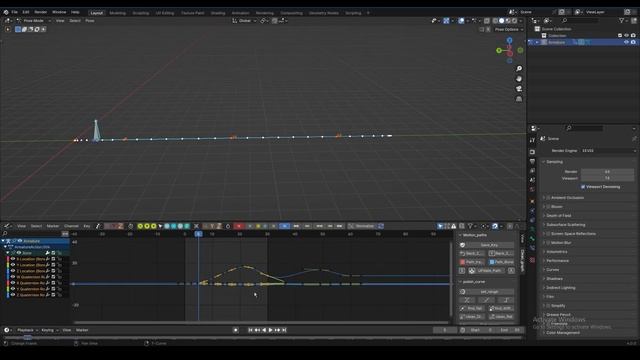
Task: Expand the Subsurface Scattering panel
Action: pos(564,224)
